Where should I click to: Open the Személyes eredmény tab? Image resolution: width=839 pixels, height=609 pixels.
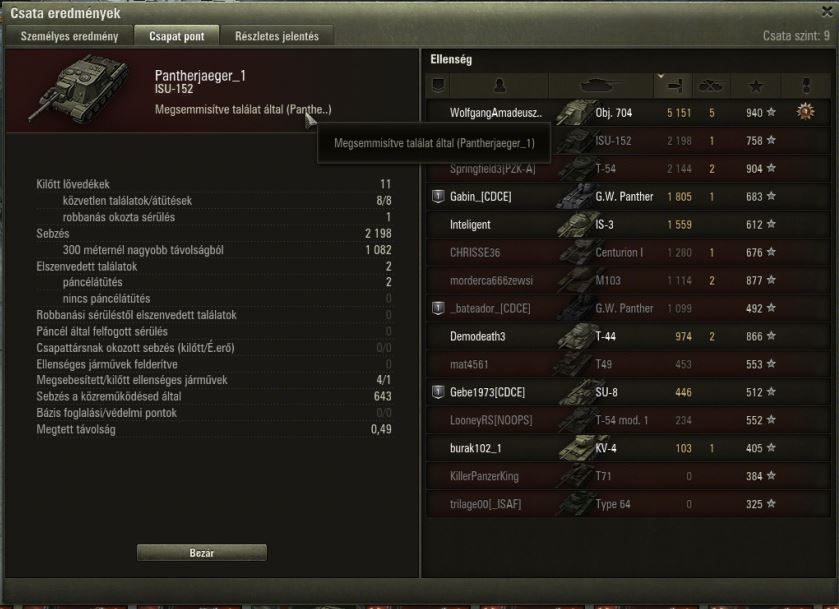69,36
